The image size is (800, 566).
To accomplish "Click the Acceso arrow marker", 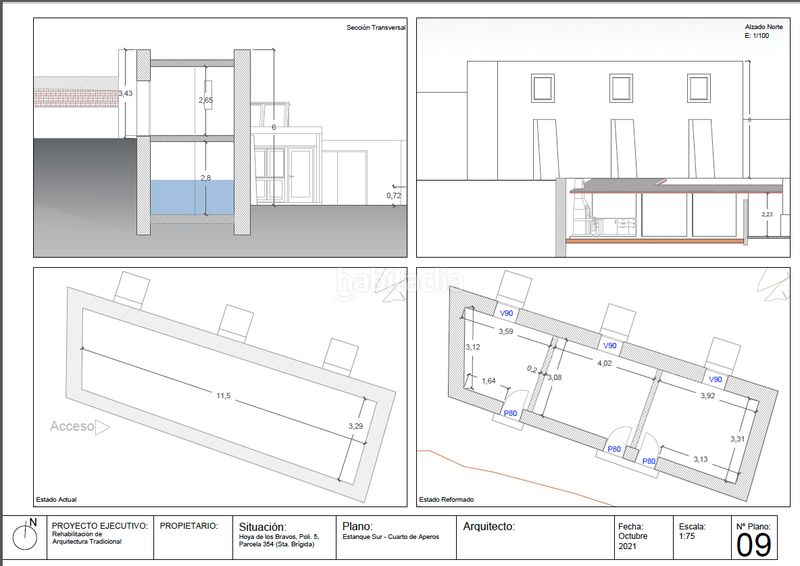I will tap(101, 427).
